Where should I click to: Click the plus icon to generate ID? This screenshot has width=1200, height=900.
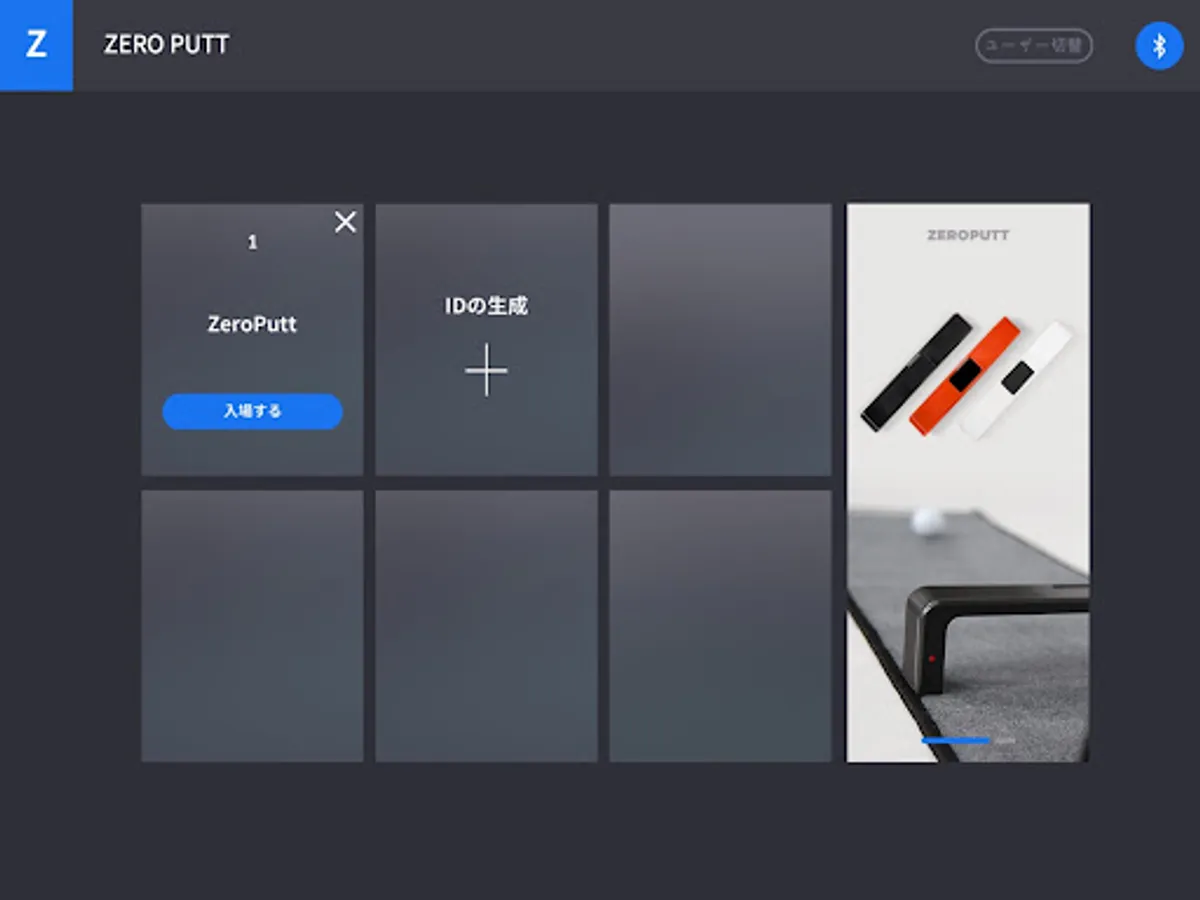coord(486,370)
